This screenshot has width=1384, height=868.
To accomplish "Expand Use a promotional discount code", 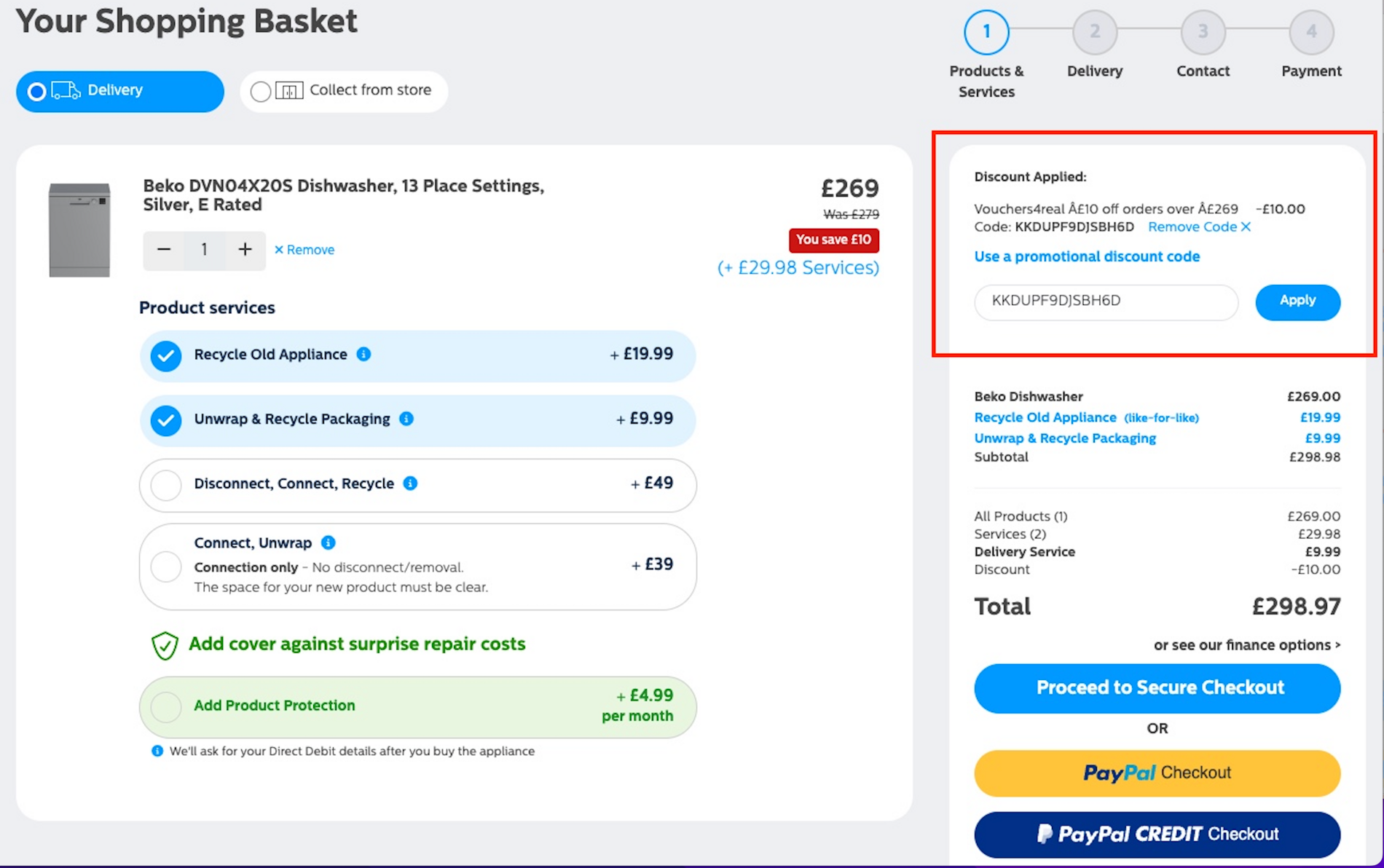I will click(x=1087, y=256).
